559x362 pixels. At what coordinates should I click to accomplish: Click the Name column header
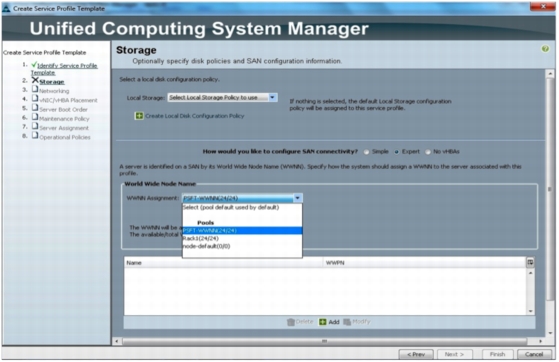tap(224, 263)
